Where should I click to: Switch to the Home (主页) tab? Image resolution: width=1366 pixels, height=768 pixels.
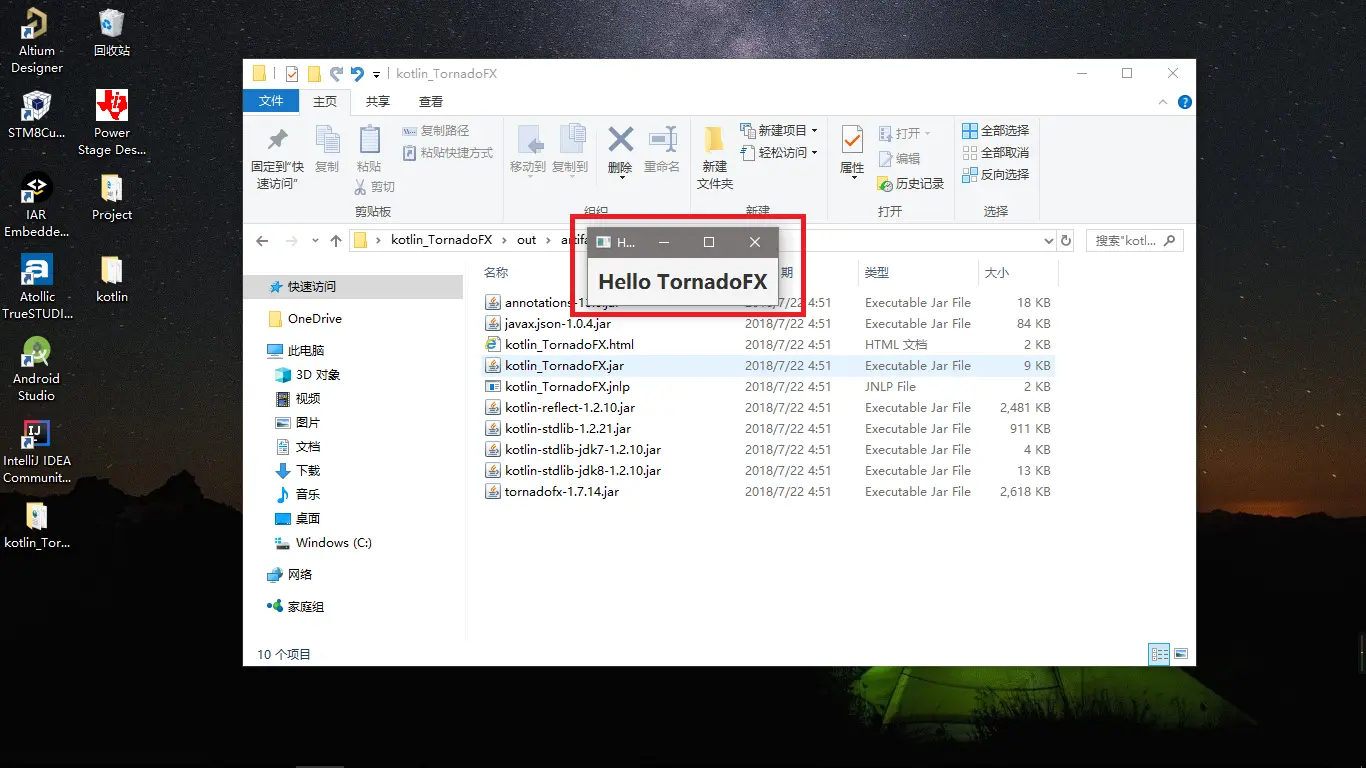(325, 102)
